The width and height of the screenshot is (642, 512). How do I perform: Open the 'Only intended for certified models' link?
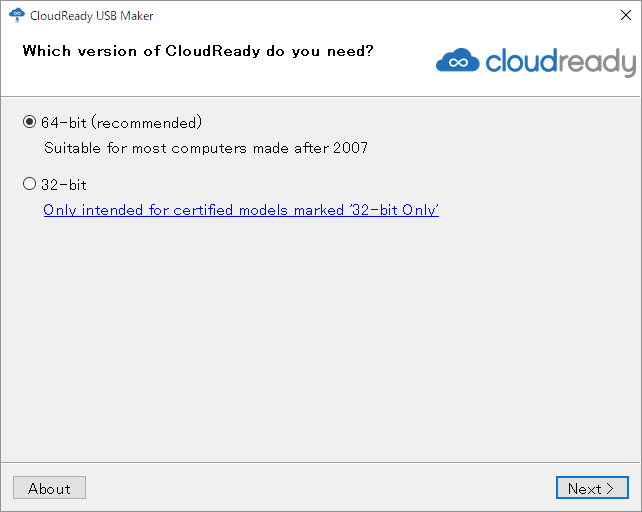point(241,210)
